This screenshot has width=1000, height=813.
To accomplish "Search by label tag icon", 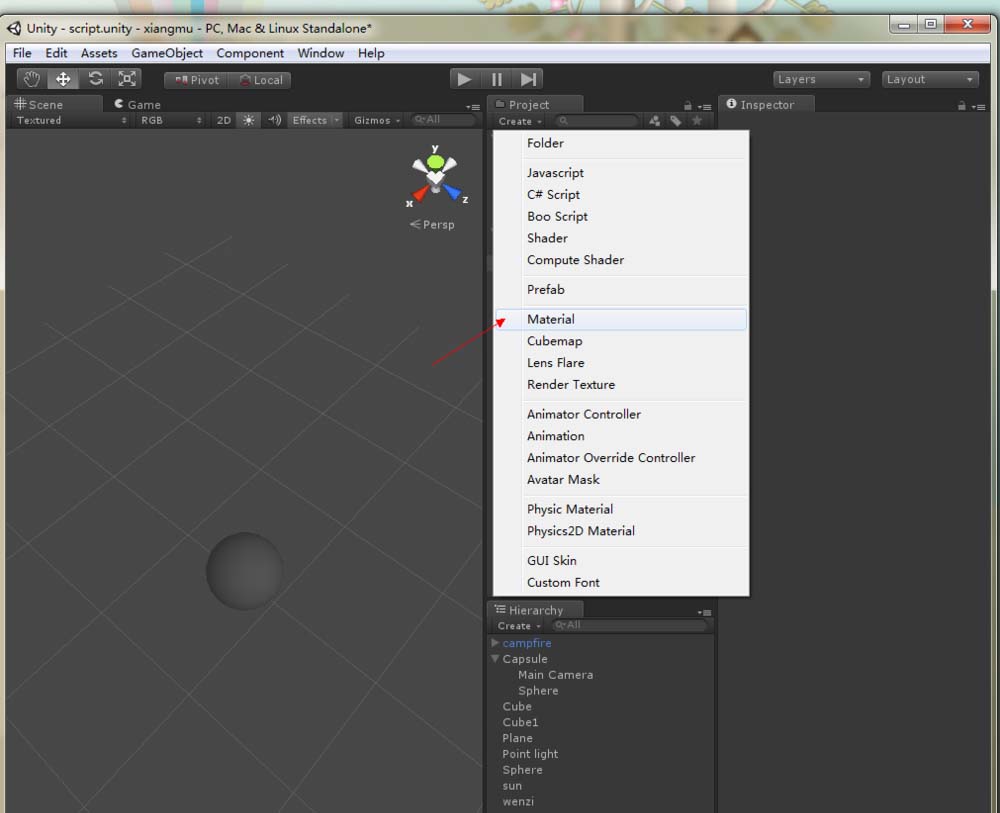I will pyautogui.click(x=676, y=121).
